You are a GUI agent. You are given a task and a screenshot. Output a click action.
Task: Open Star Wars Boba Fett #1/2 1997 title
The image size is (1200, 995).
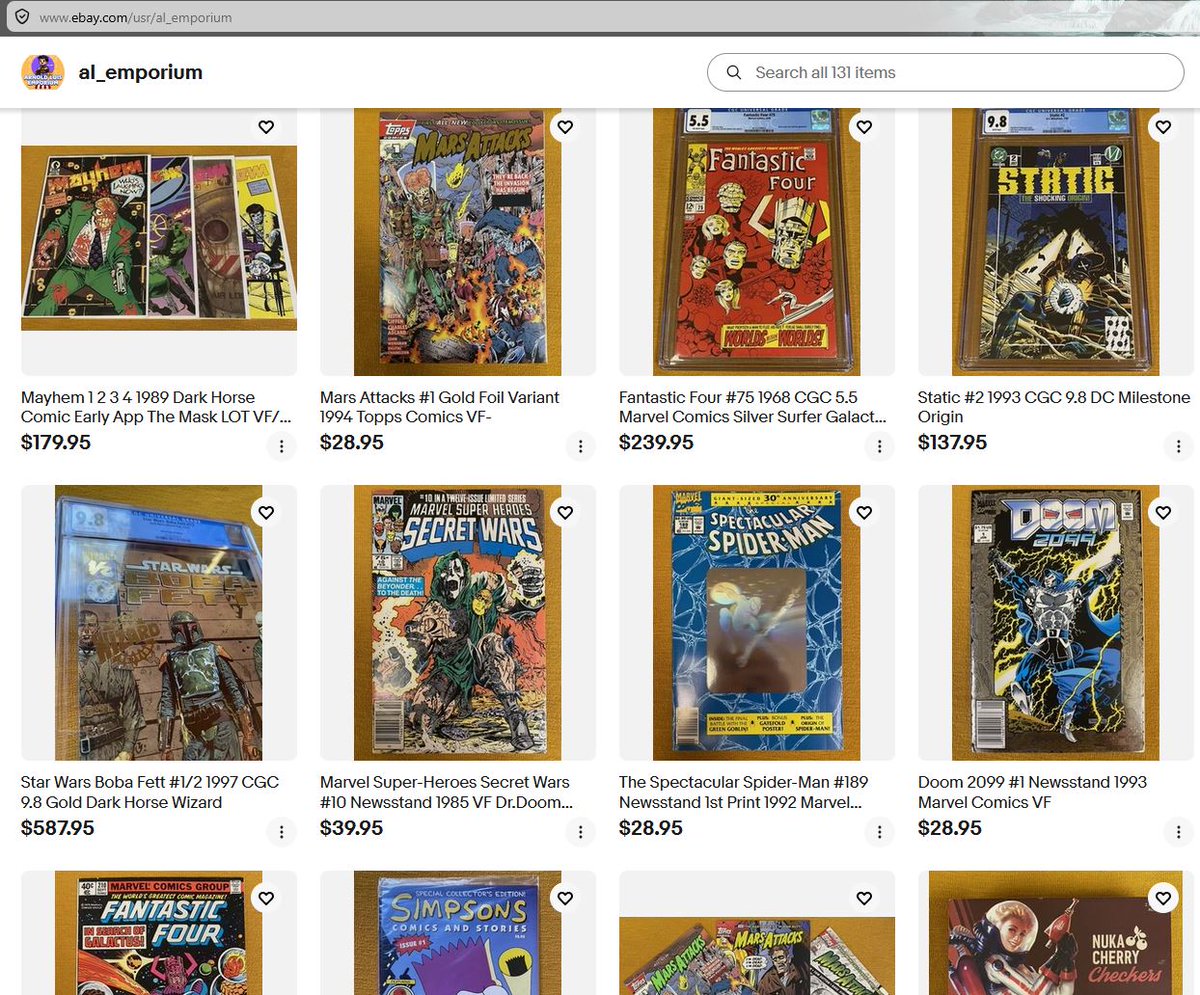coord(150,792)
